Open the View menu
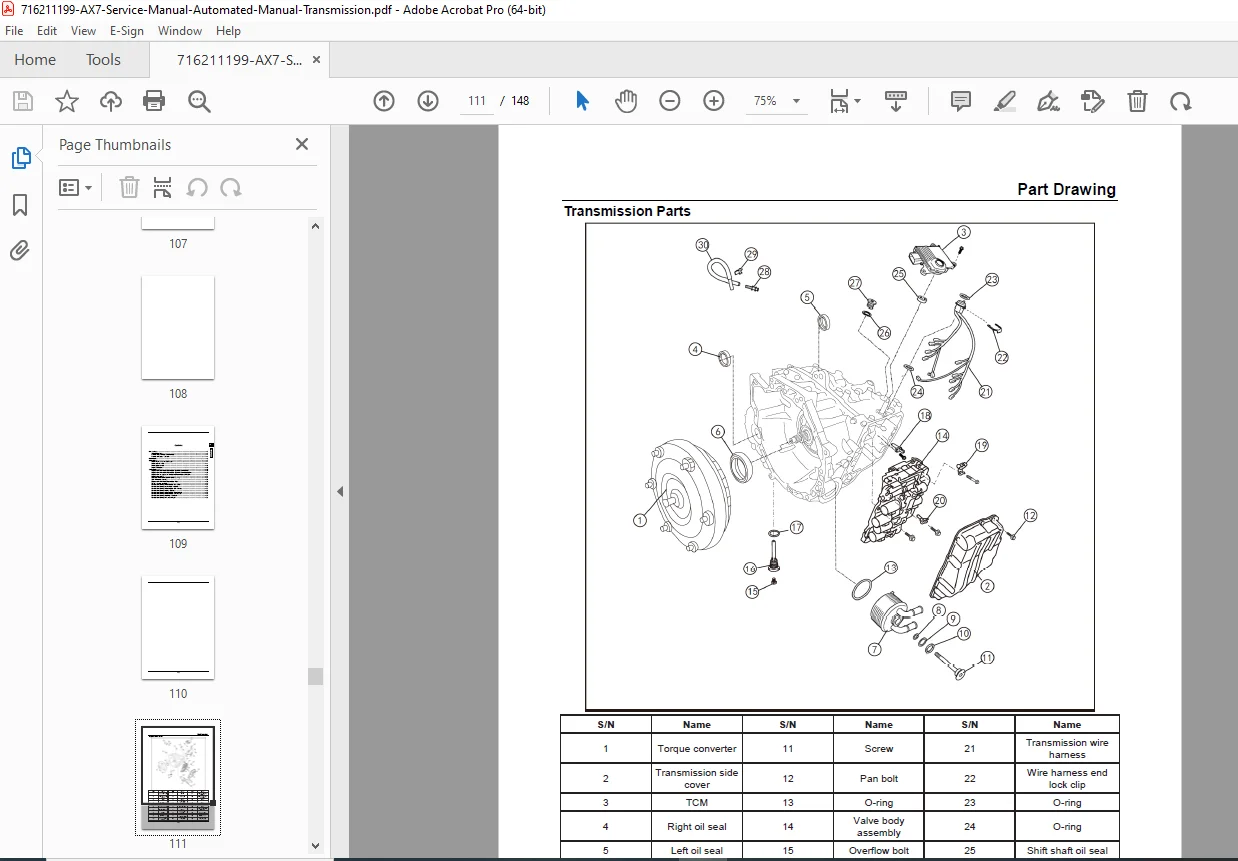 pyautogui.click(x=83, y=31)
